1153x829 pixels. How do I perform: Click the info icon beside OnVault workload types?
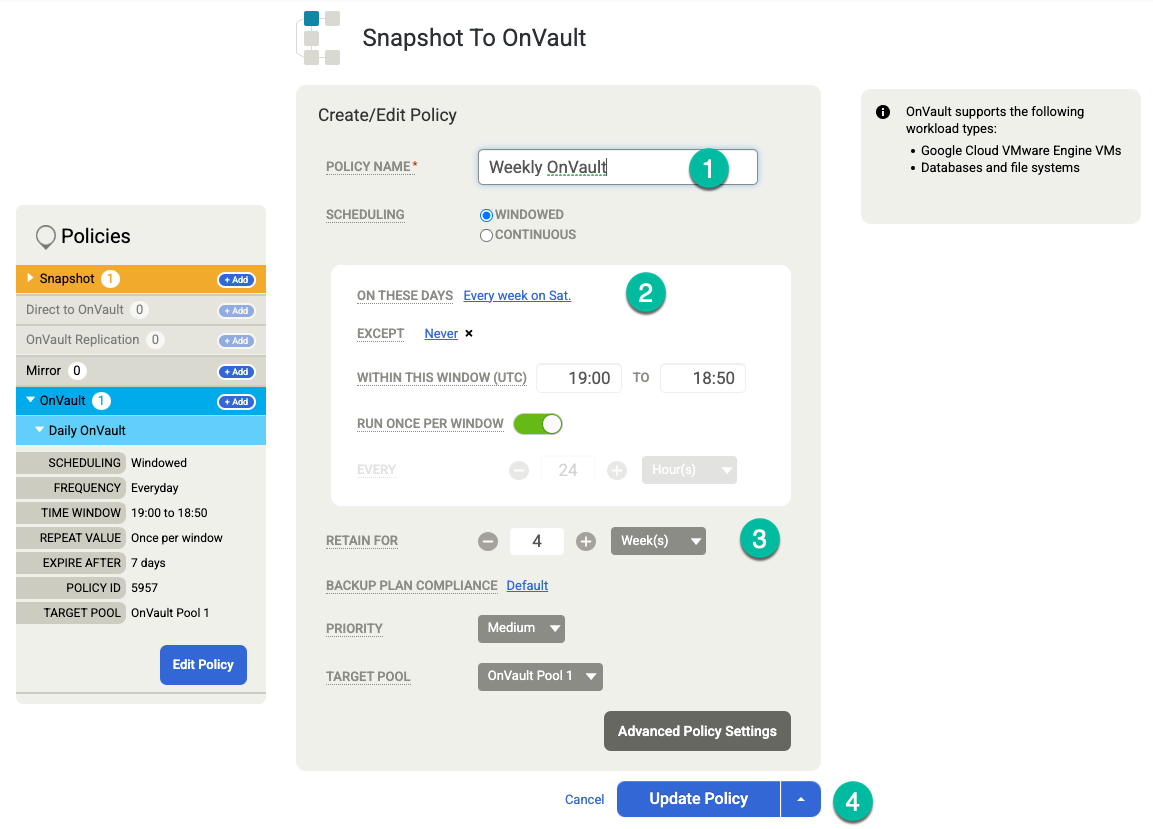point(883,112)
